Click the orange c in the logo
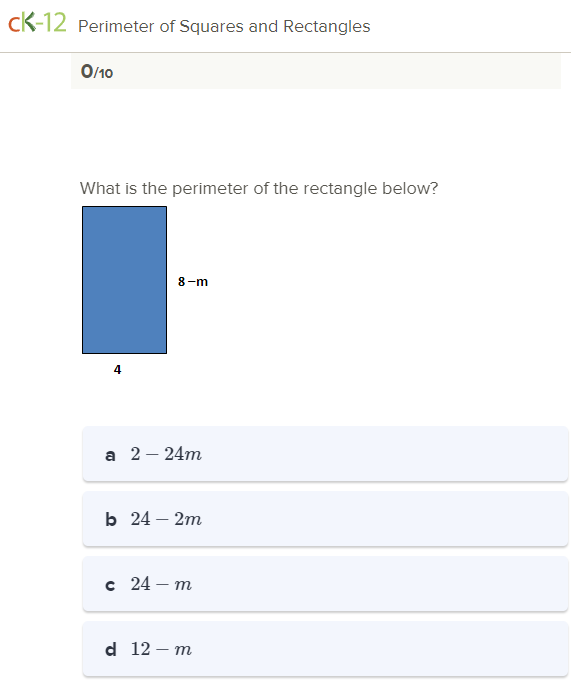The image size is (571, 680). [14, 25]
